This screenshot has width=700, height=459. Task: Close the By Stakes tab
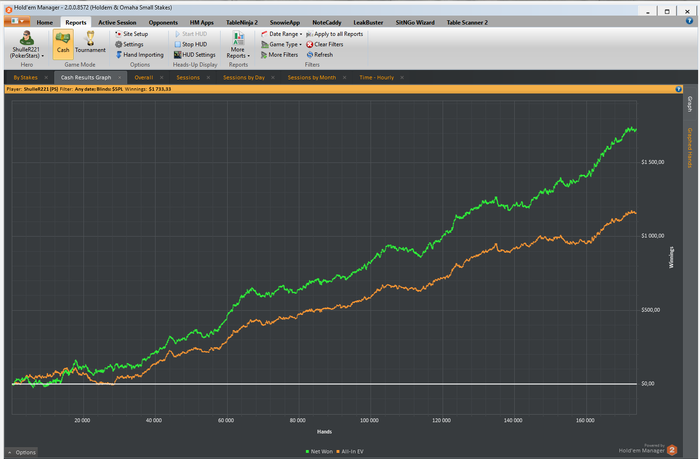(x=46, y=78)
